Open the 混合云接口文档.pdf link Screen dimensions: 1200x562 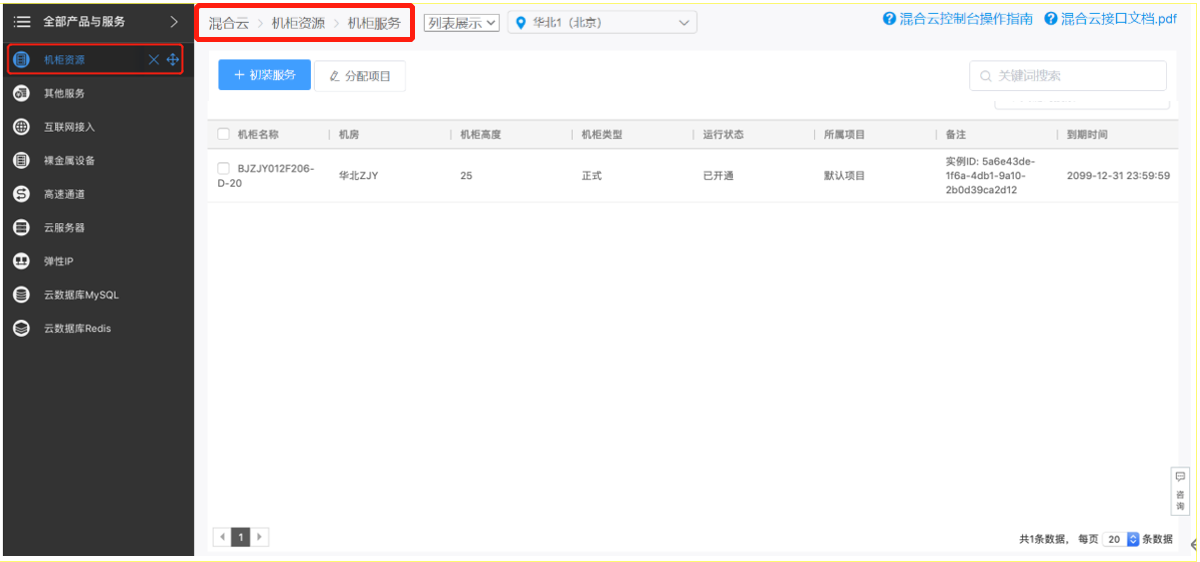click(1119, 19)
